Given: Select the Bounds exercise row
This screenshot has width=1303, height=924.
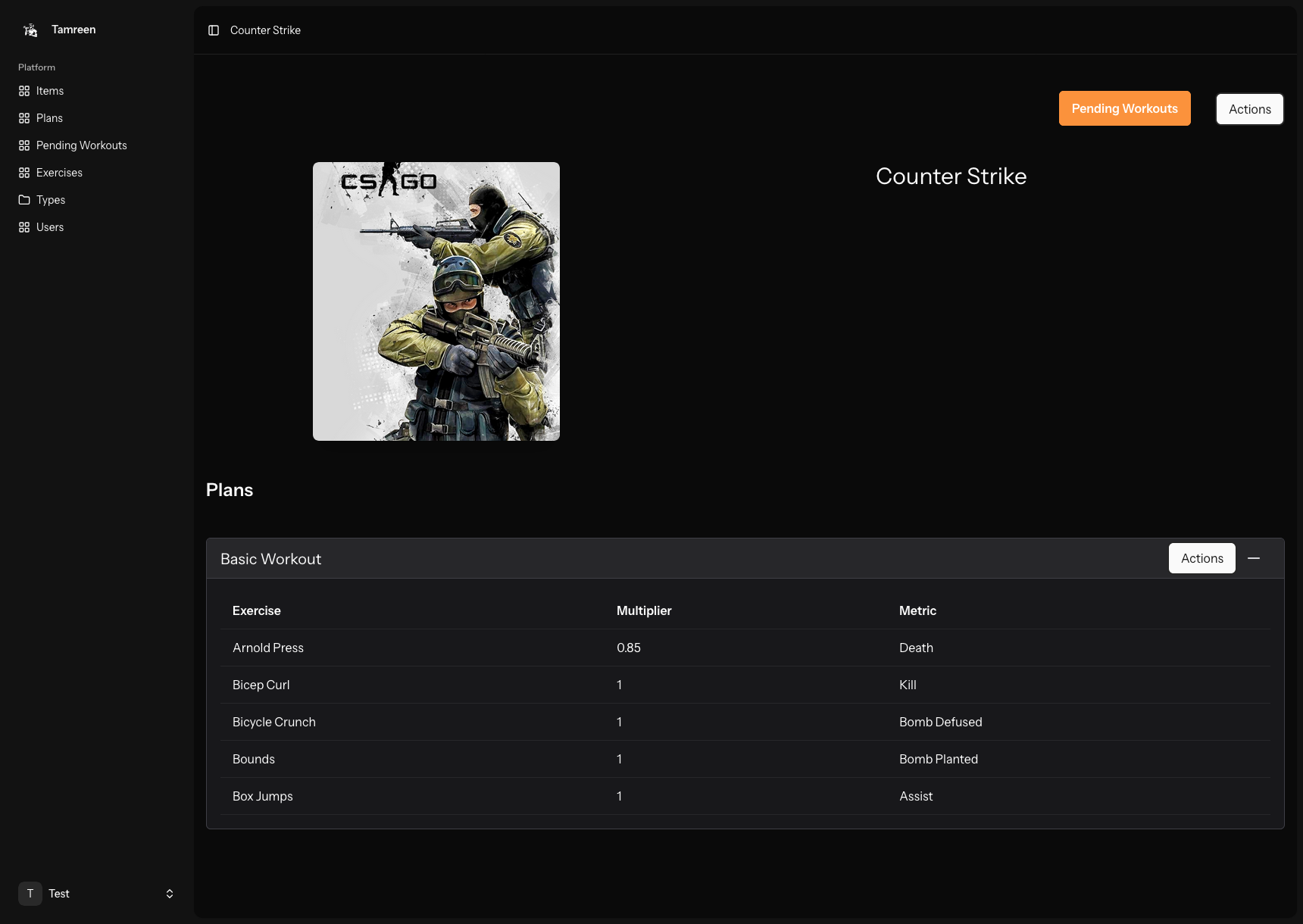Looking at the screenshot, I should [745, 759].
